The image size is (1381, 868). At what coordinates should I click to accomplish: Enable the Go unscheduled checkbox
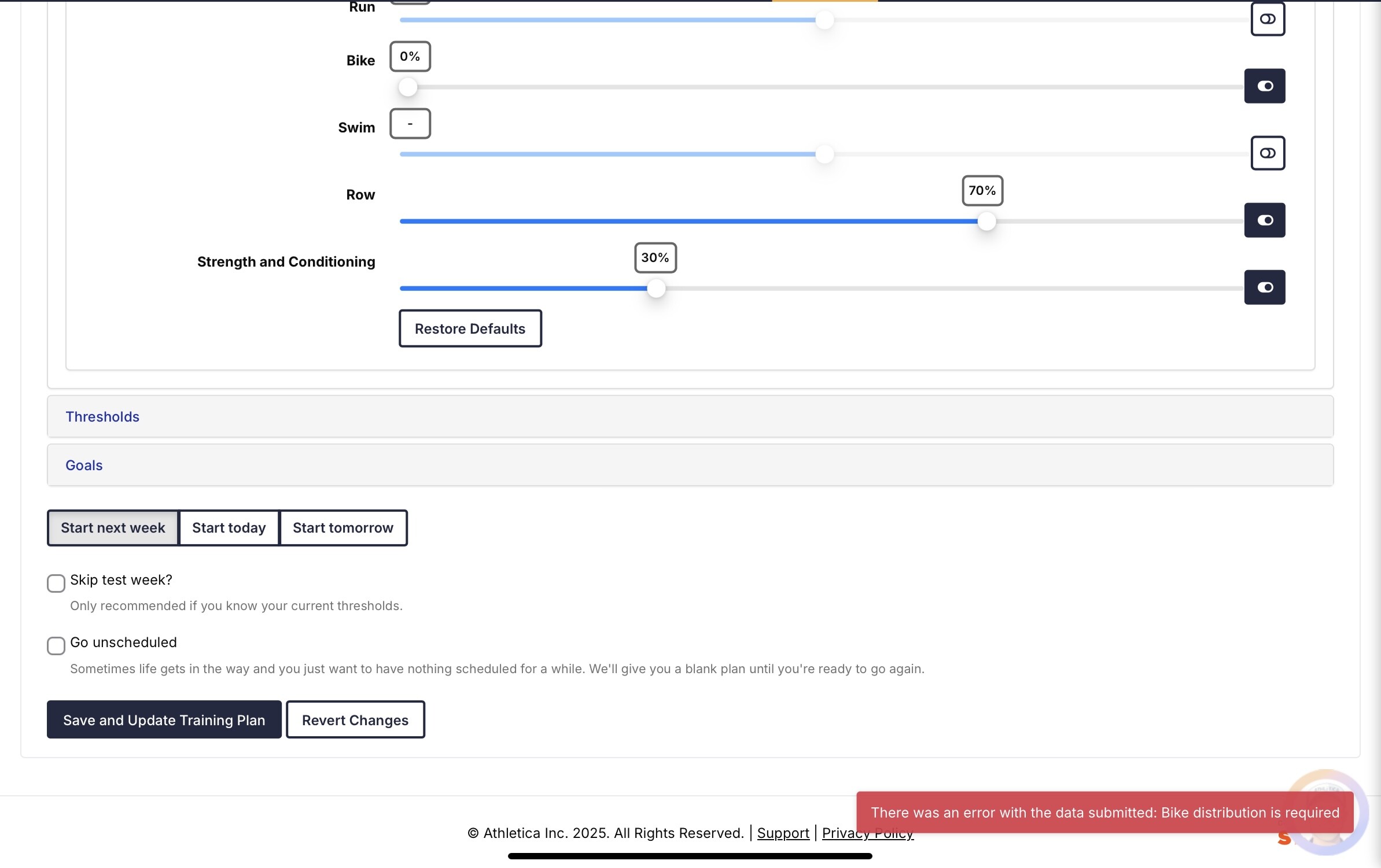click(x=56, y=645)
